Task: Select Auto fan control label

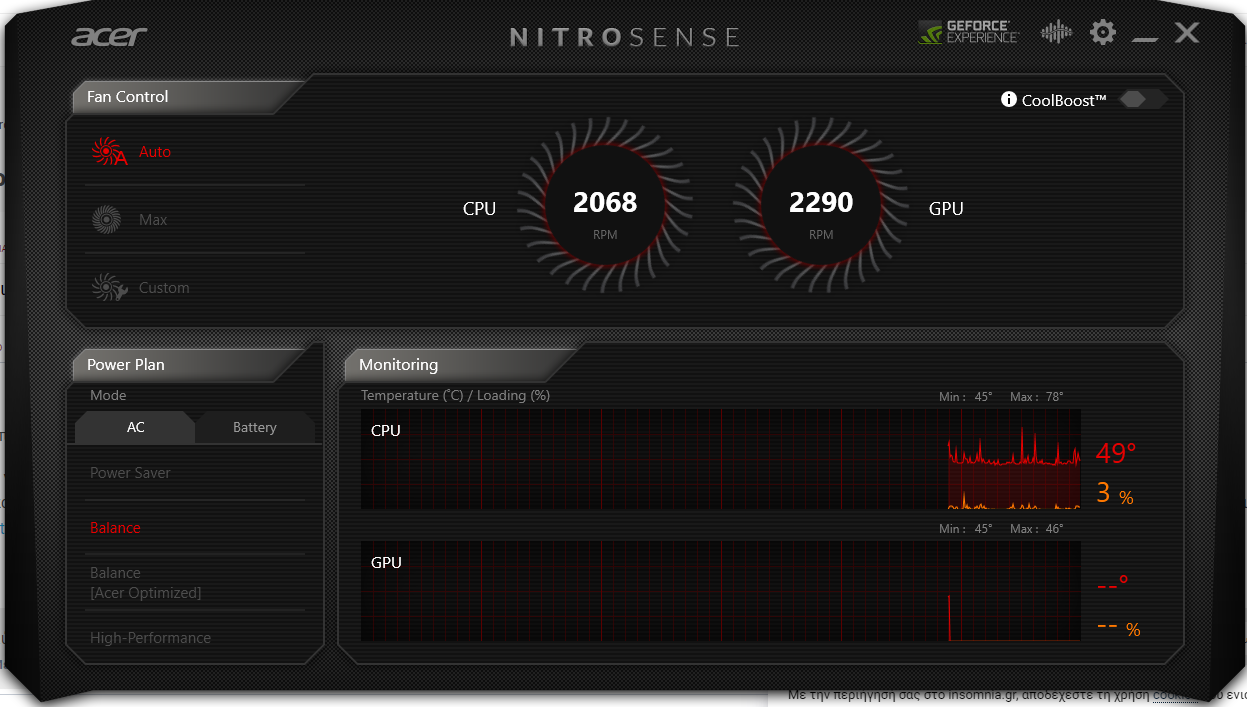Action: 155,152
